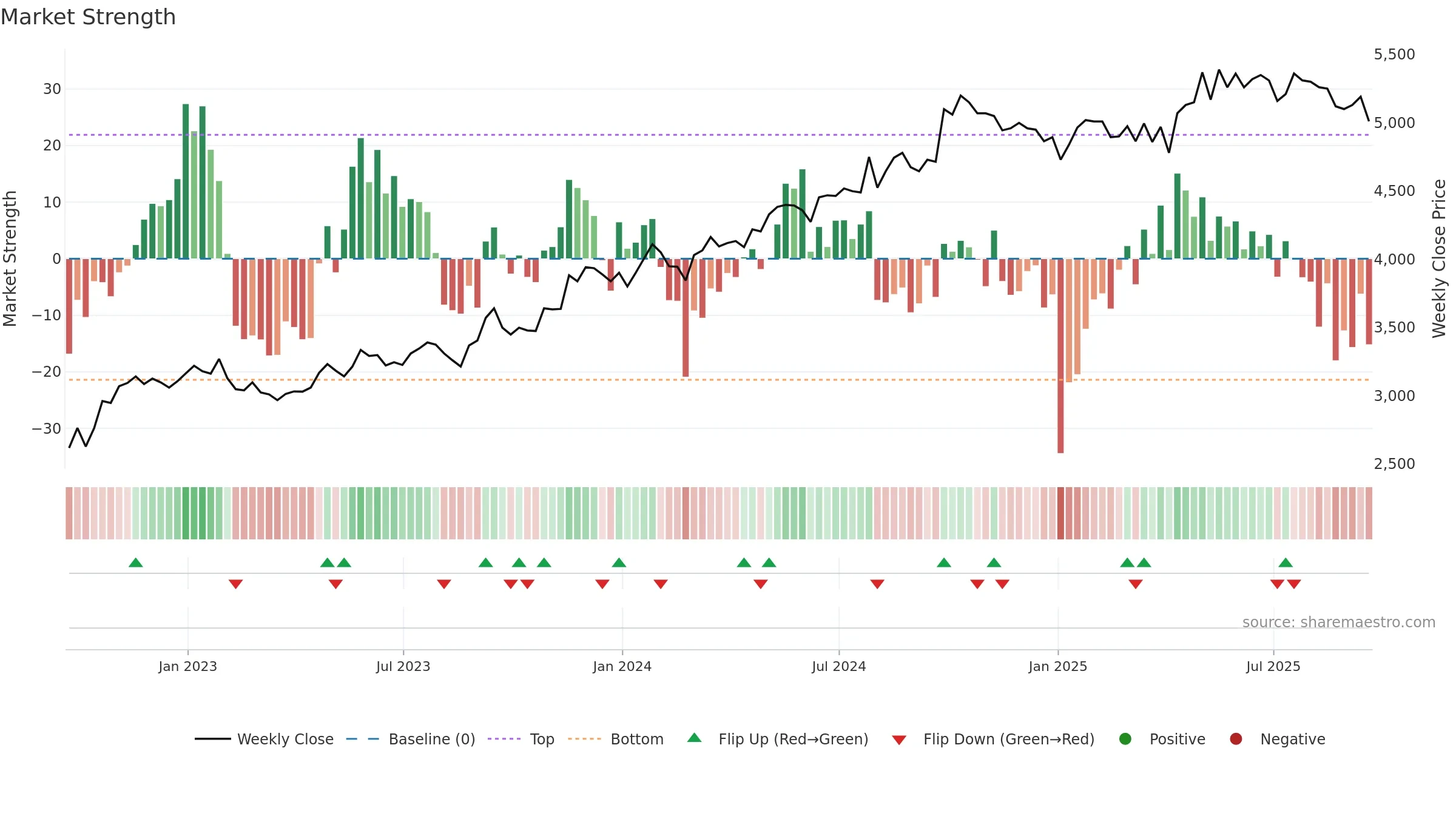Click the 10 tick on left axis
The height and width of the screenshot is (819, 1456).
coord(52,202)
